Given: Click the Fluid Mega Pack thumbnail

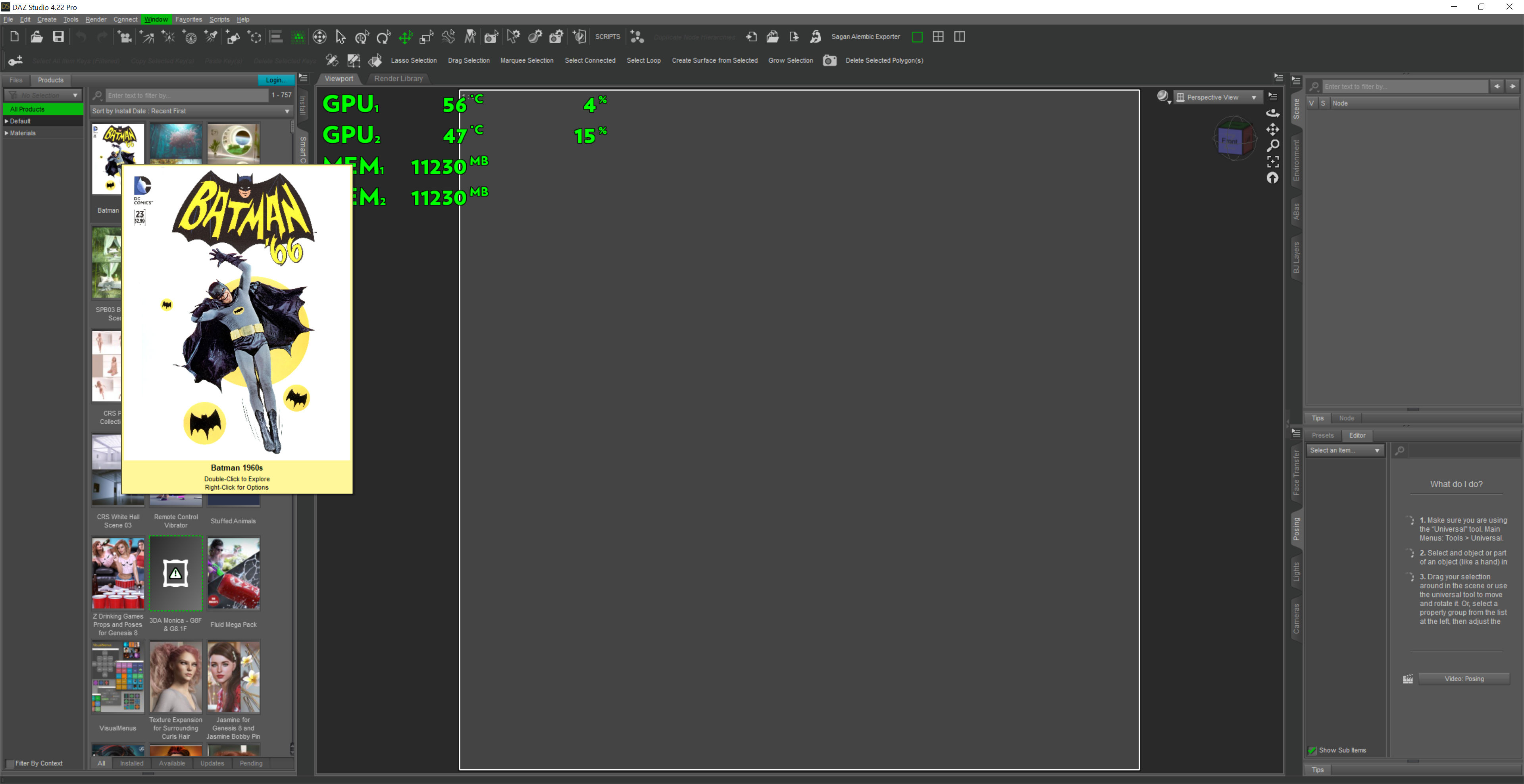Looking at the screenshot, I should (x=234, y=573).
